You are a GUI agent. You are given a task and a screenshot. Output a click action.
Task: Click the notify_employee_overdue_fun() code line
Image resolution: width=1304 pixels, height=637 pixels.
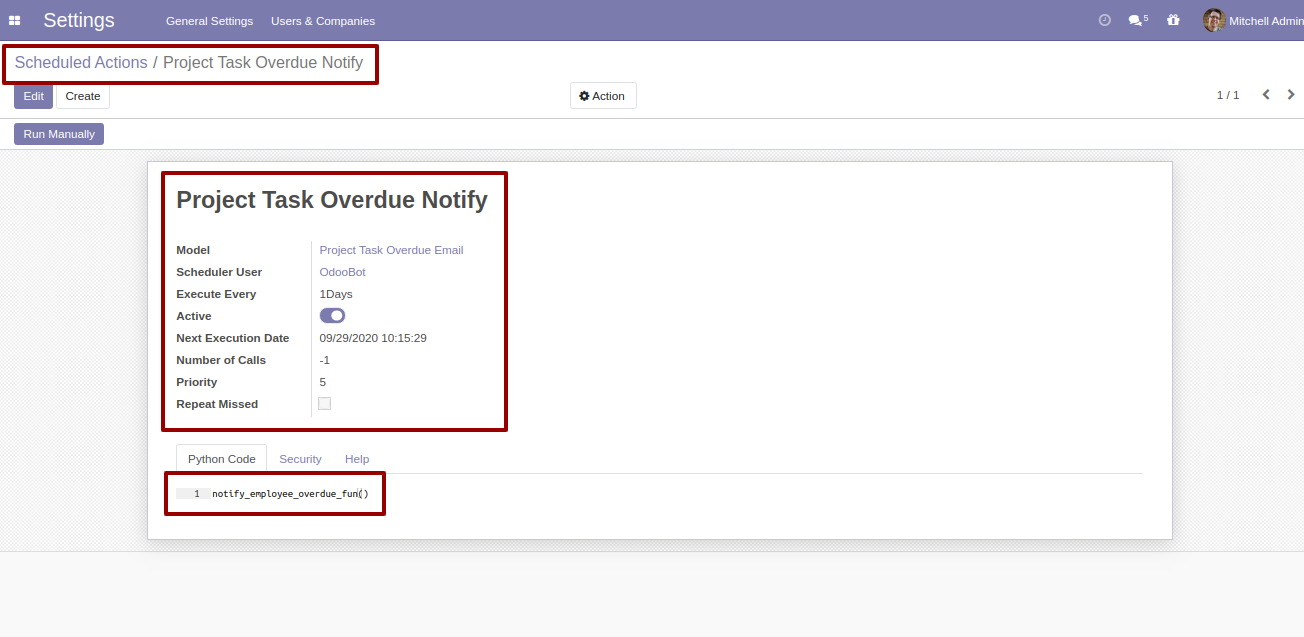290,494
